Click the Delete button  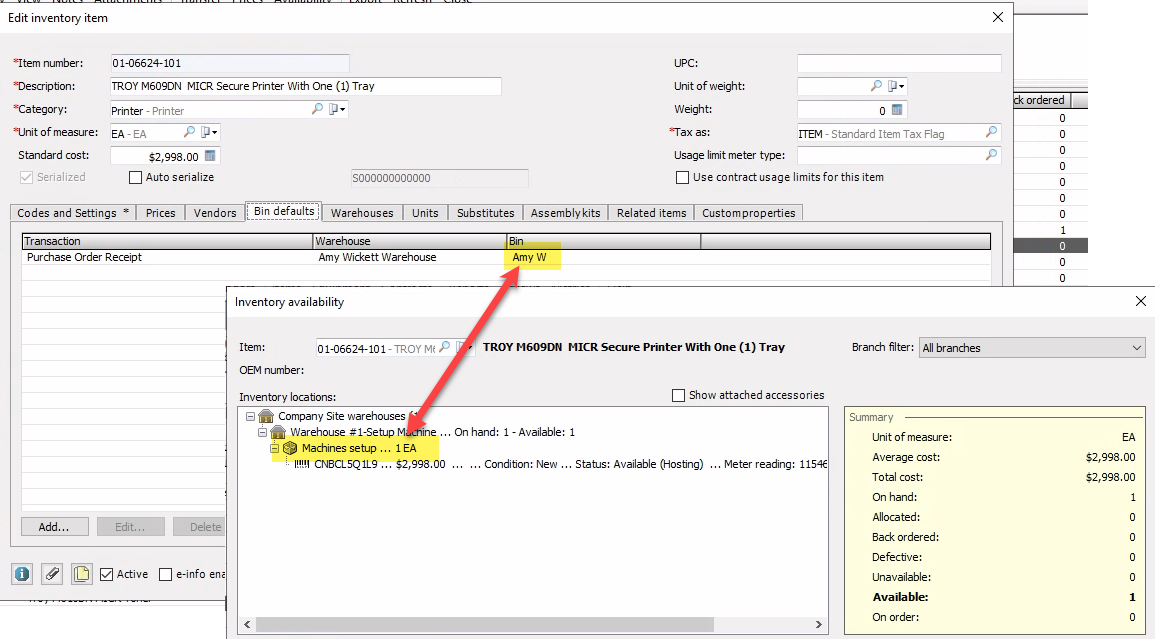(x=199, y=527)
